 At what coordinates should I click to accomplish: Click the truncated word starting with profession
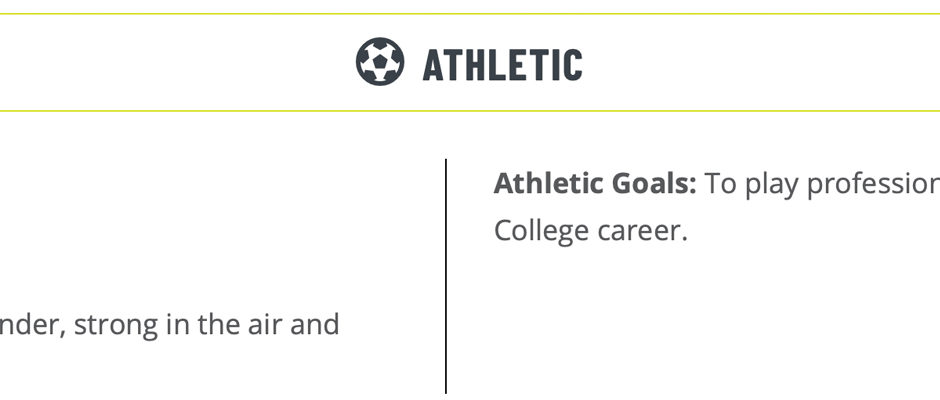click(x=873, y=185)
